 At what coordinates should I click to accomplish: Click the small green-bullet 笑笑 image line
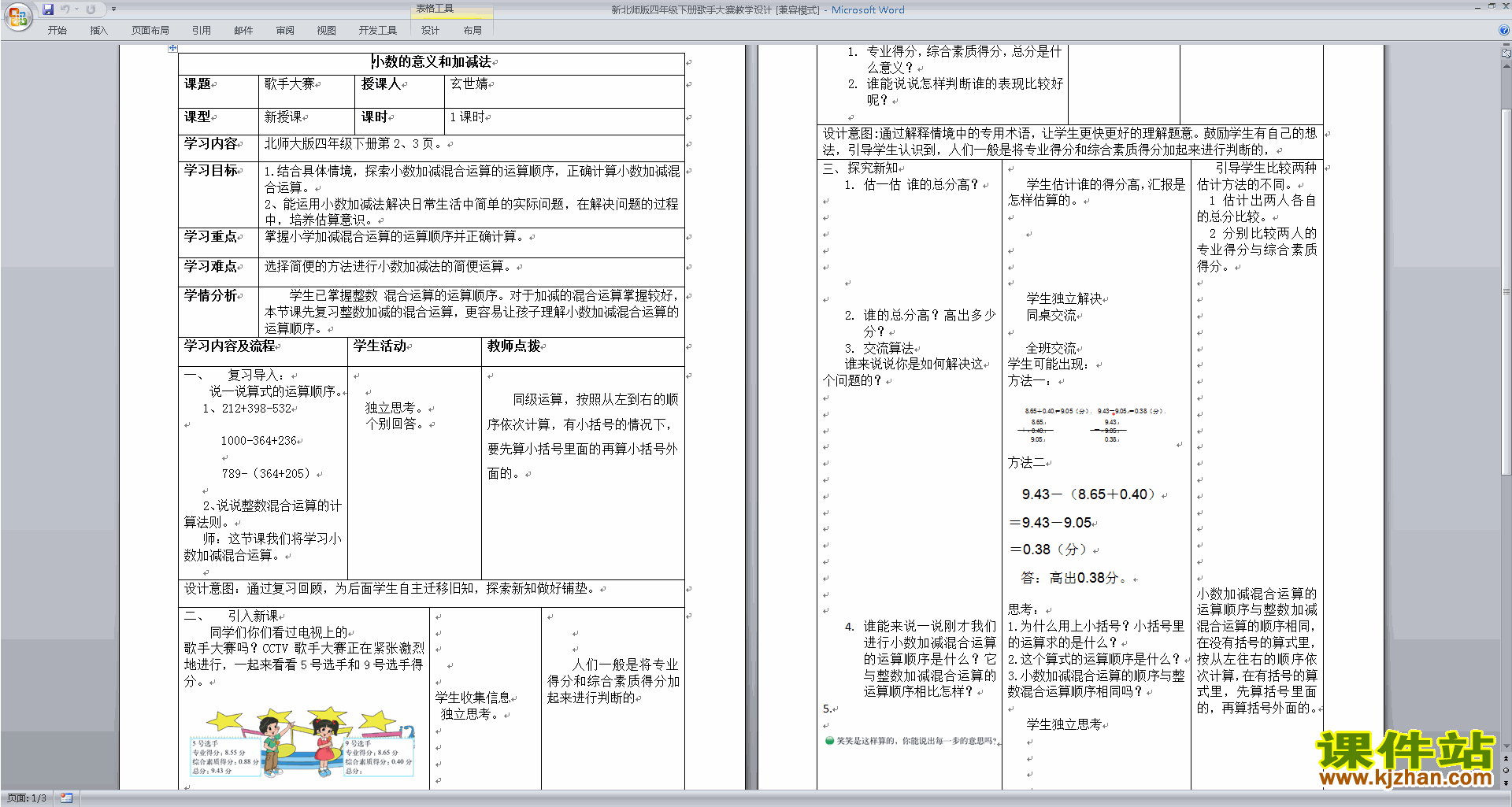click(x=910, y=741)
